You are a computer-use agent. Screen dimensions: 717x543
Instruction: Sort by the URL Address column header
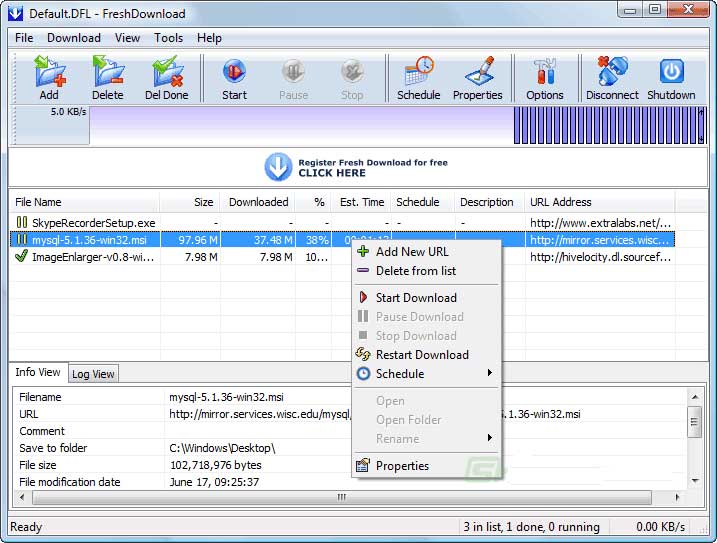point(599,202)
